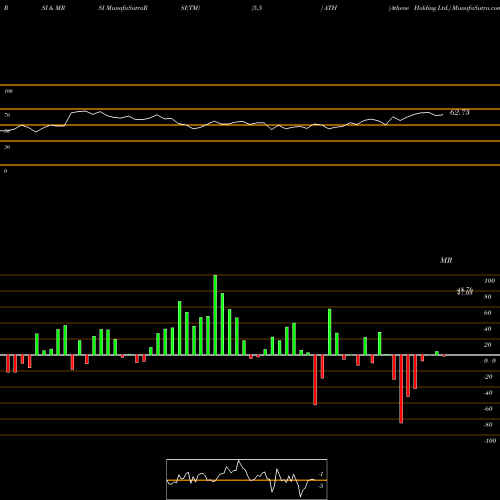
Task: Click the MR label above the histogram
Action: (446, 260)
